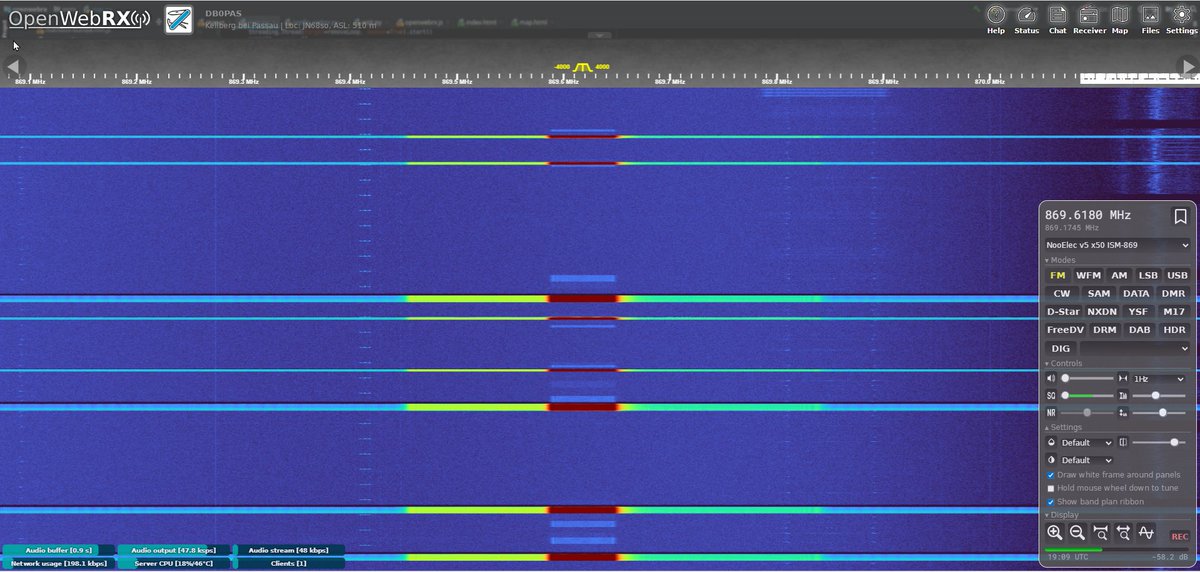Image resolution: width=1200 pixels, height=572 pixels.
Task: Shift the frequency scale right arrow
Action: (x=1188, y=66)
